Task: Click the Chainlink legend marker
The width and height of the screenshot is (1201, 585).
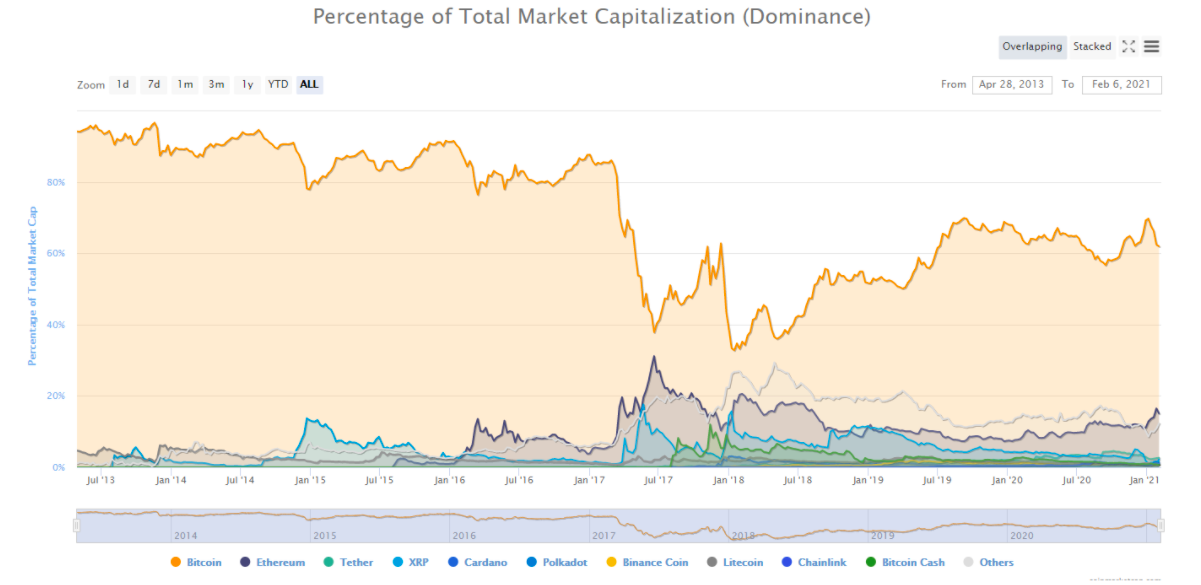Action: (787, 563)
